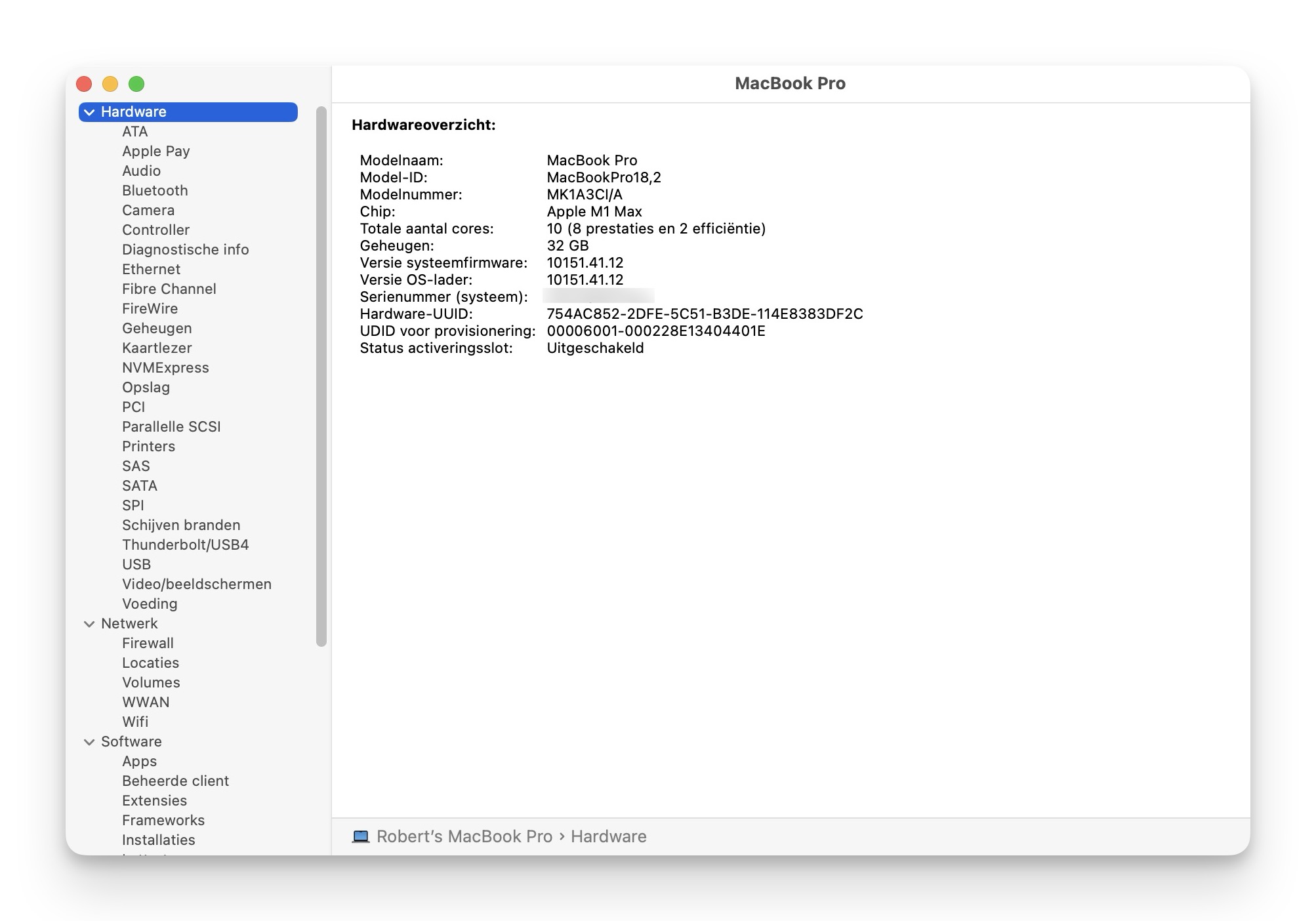1316x921 pixels.
Task: Click the Hardwareoverzicht heading
Action: tap(424, 125)
